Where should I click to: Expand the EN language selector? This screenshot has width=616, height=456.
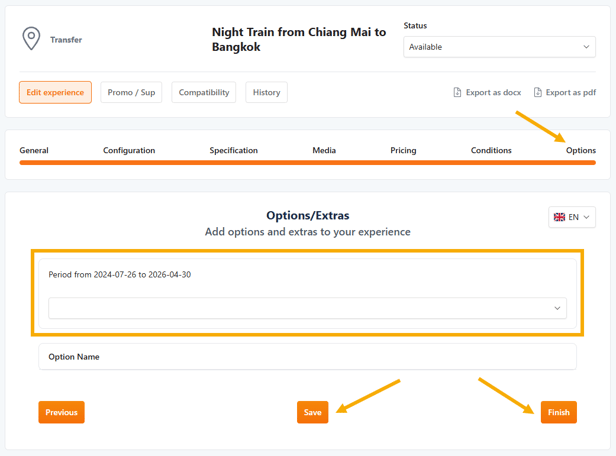click(x=572, y=217)
